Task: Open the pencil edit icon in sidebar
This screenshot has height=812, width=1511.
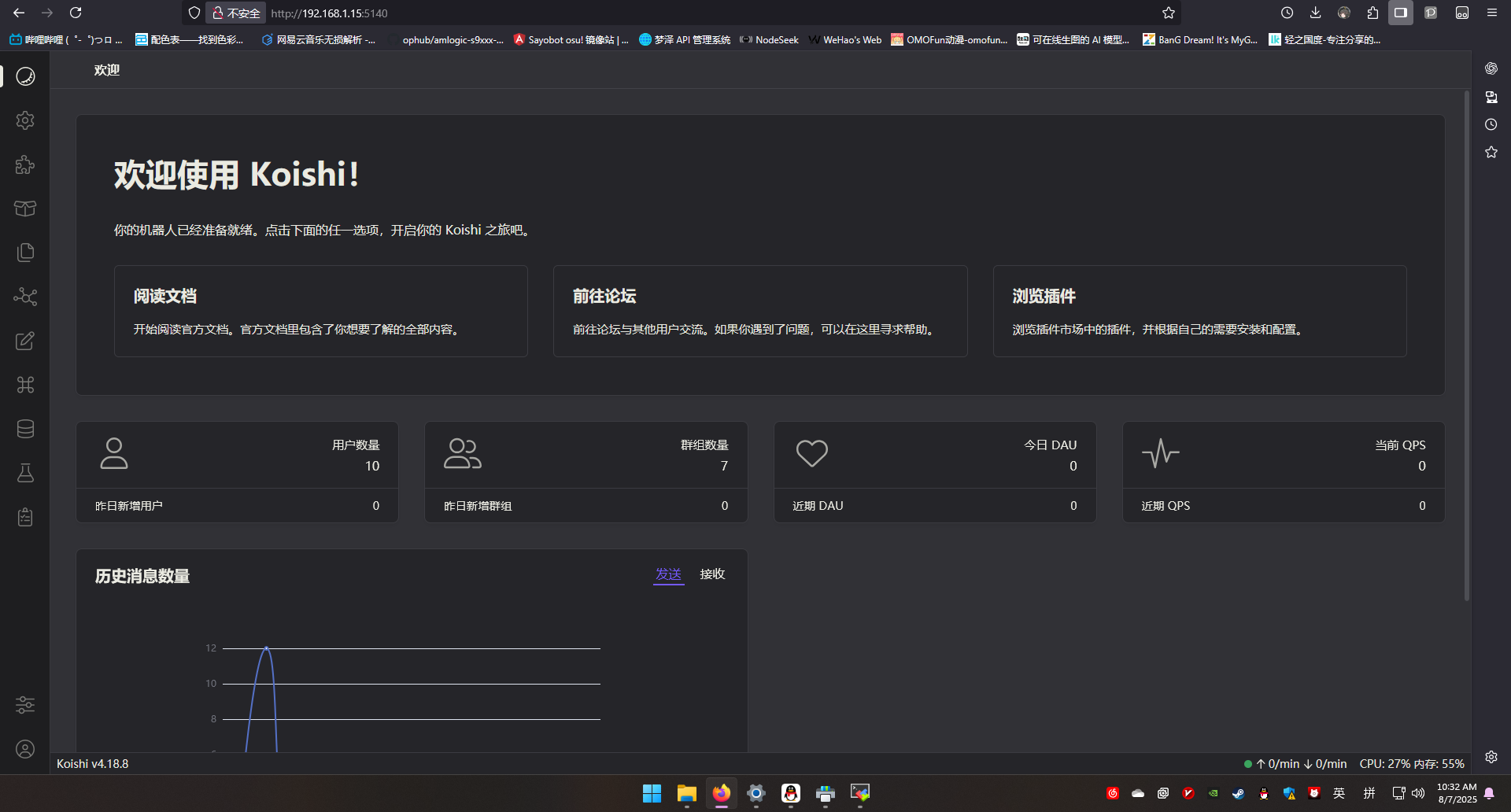Action: tap(25, 341)
